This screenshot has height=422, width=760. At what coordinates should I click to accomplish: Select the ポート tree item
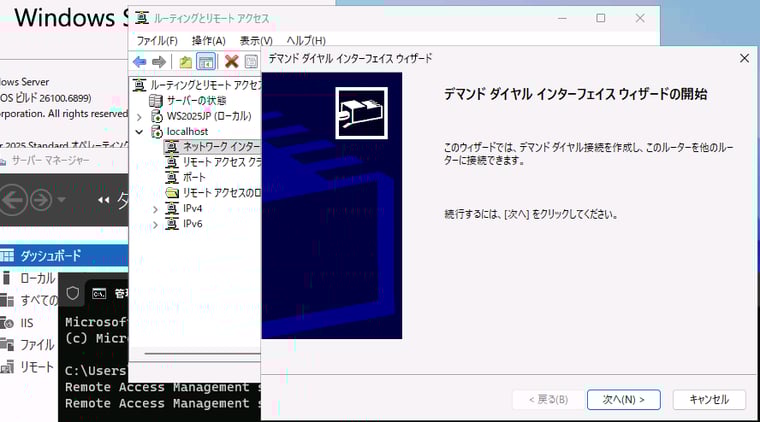point(186,177)
